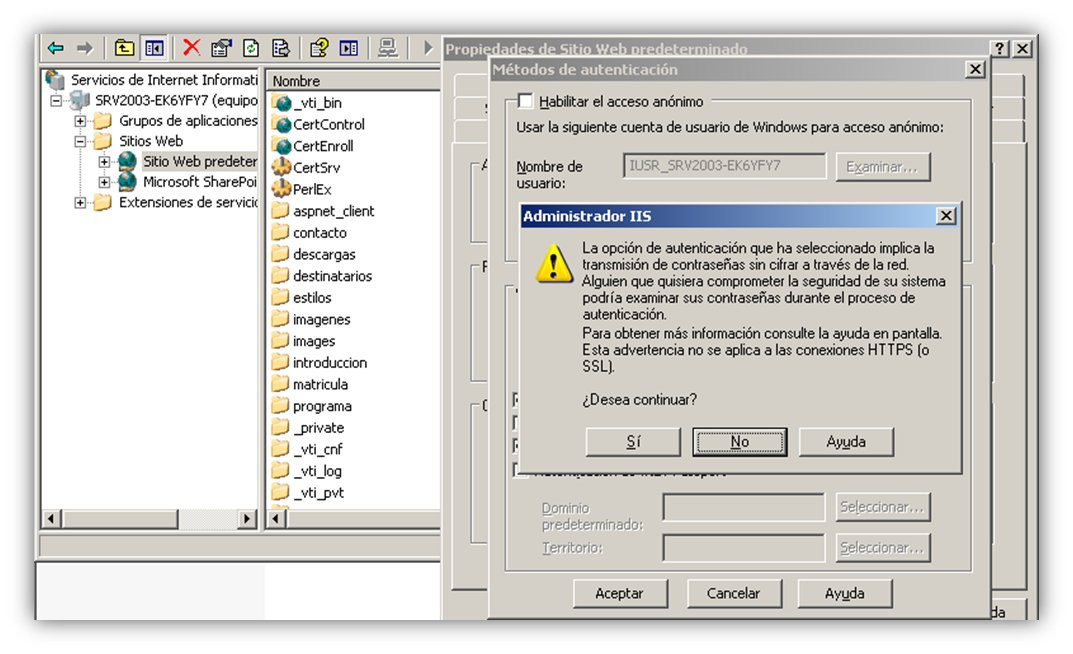Screen dimensions: 1073x654
Task: Click the Back arrow toolbar icon
Action: (55, 48)
